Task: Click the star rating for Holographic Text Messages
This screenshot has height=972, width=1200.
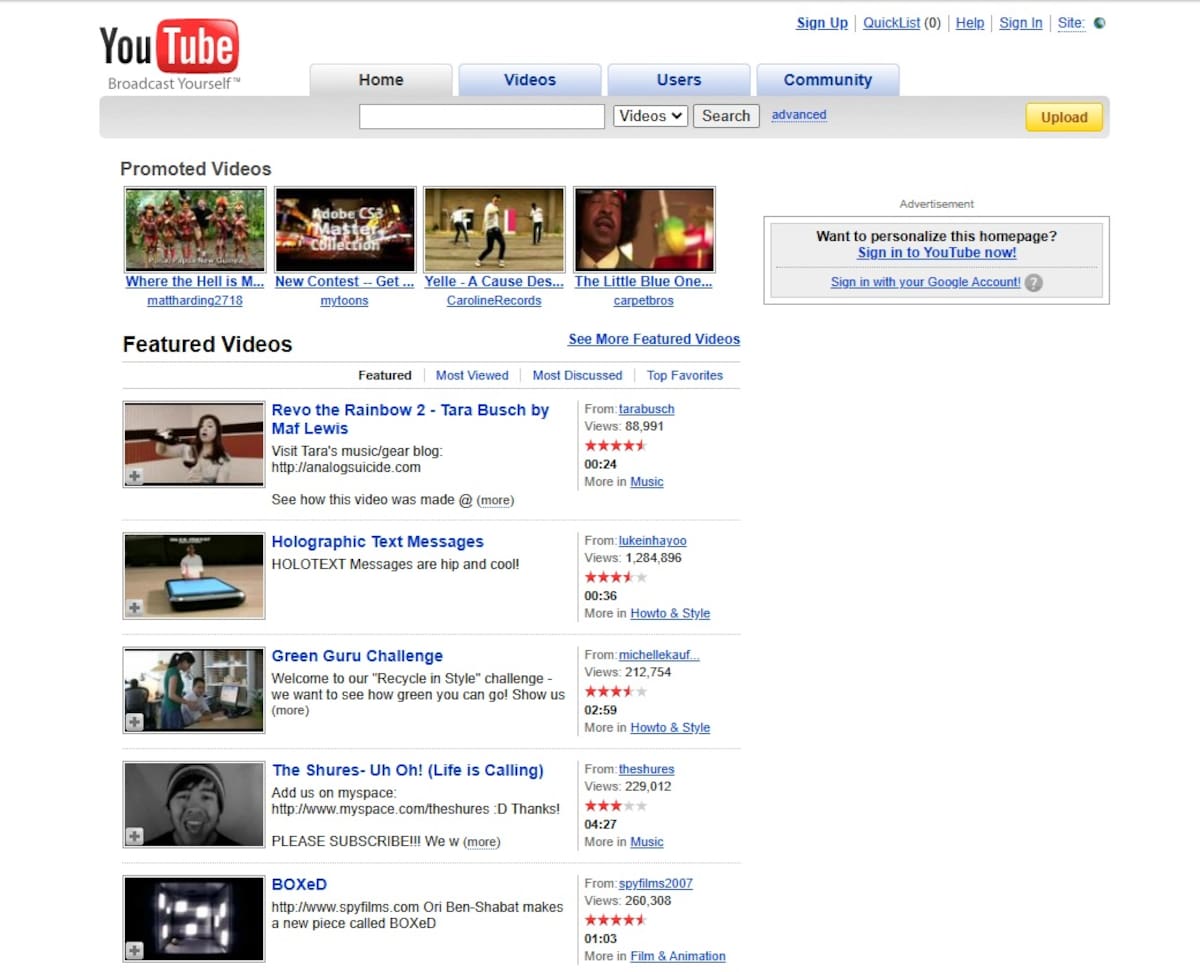Action: pos(616,577)
